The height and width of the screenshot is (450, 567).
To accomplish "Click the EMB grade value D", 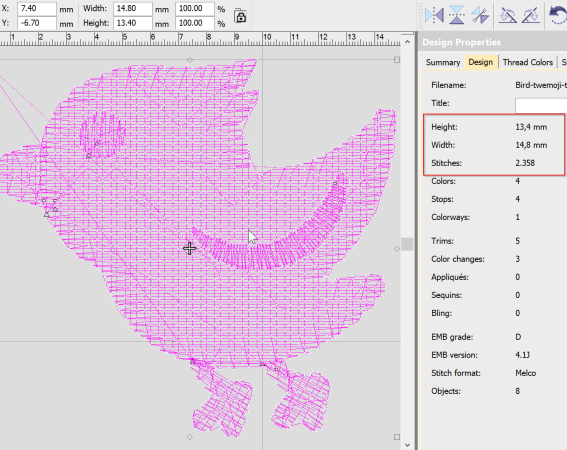I will [x=518, y=337].
